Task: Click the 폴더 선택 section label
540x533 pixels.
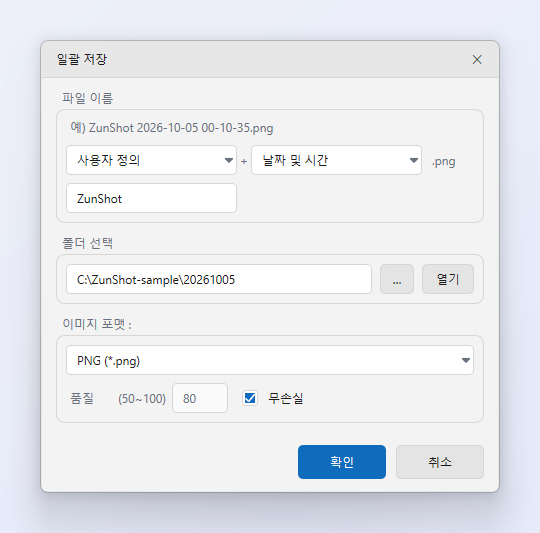Action: click(x=87, y=243)
